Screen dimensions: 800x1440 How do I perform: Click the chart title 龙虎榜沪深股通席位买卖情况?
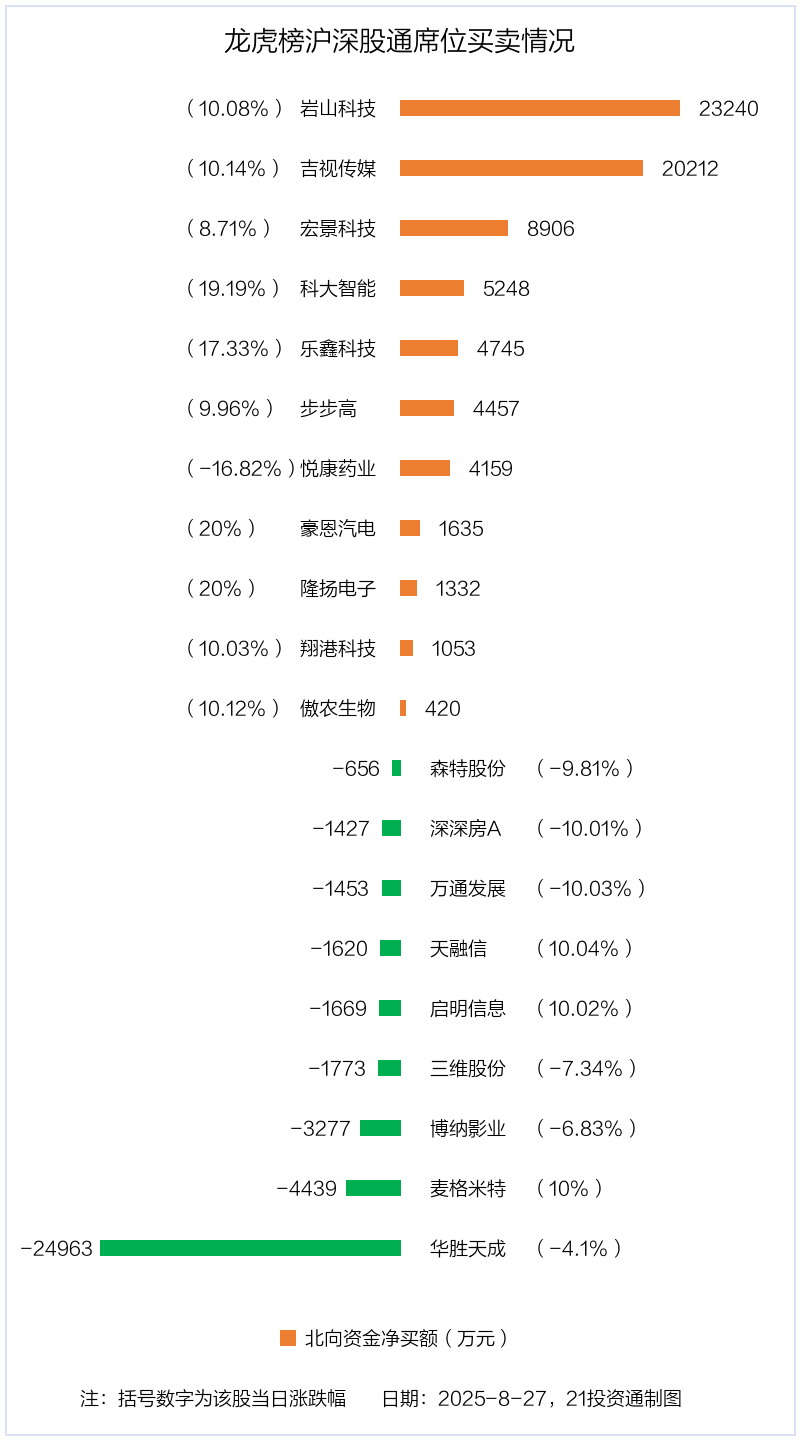coord(399,42)
